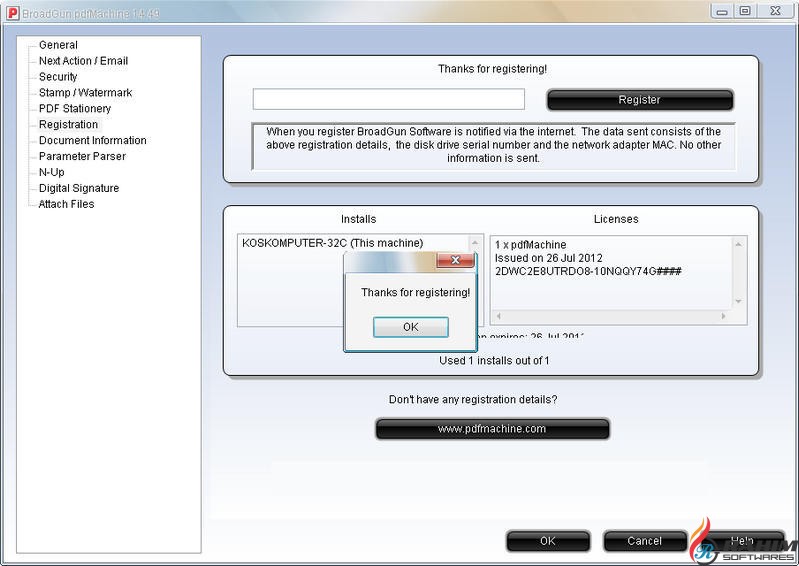Click 'Issued on 26 Jul 2012' license line
Screen dimensions: 799x566
point(548,258)
